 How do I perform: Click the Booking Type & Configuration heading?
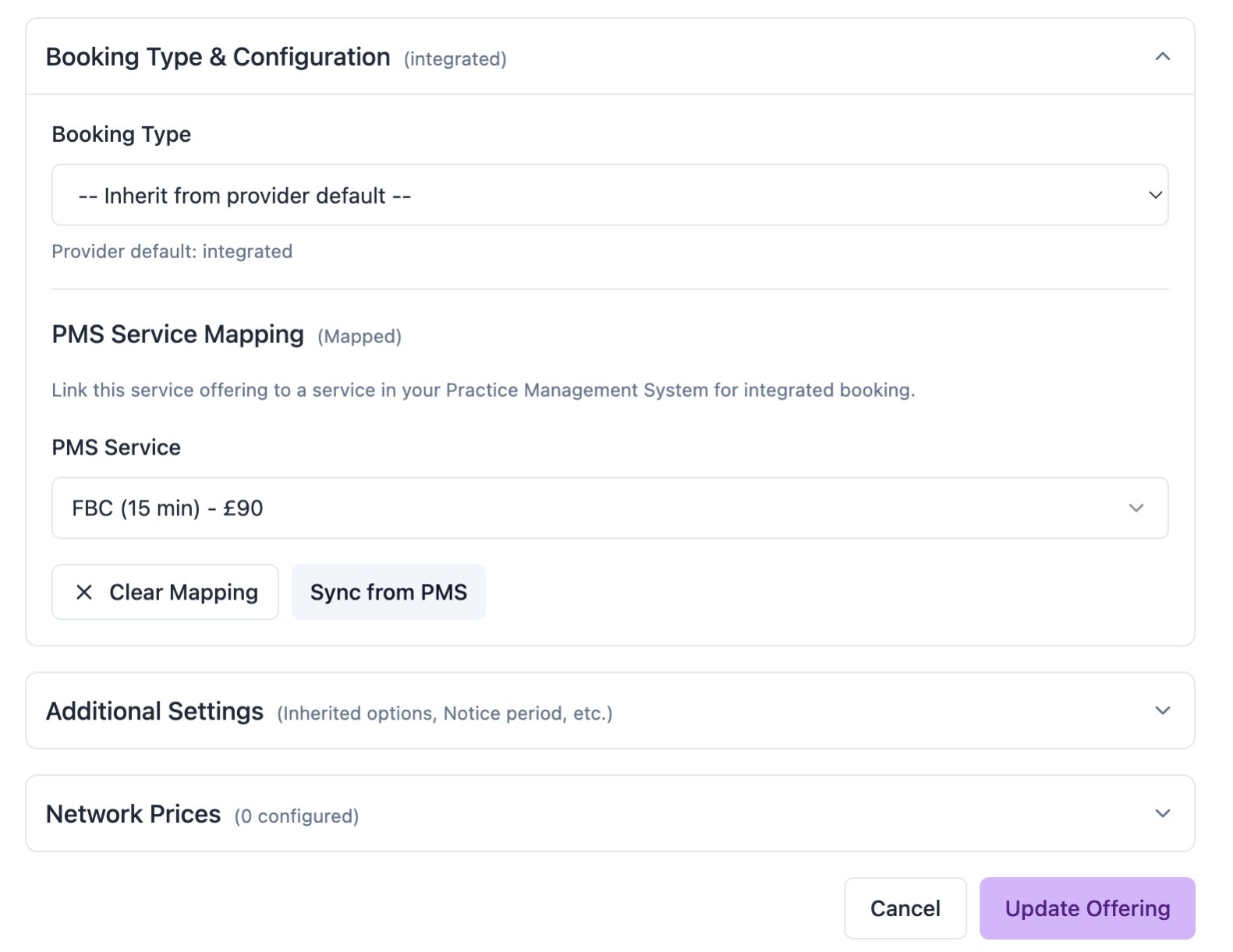(218, 57)
